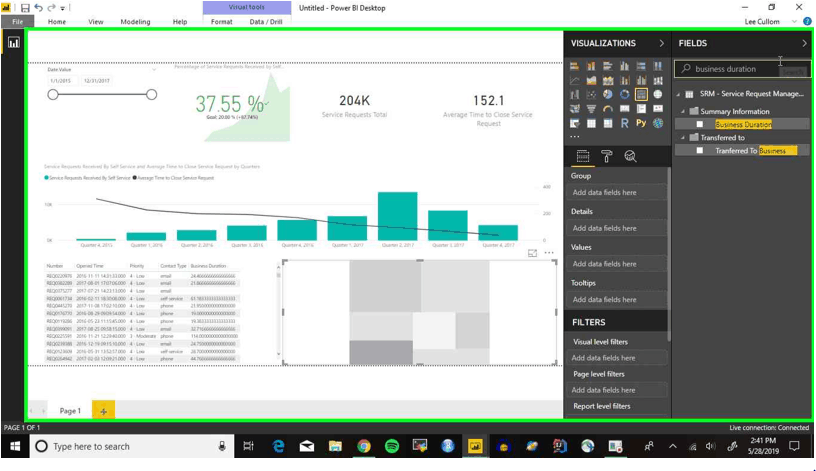816x471 pixels.
Task: Select the stacked column chart visual
Action: click(591, 66)
